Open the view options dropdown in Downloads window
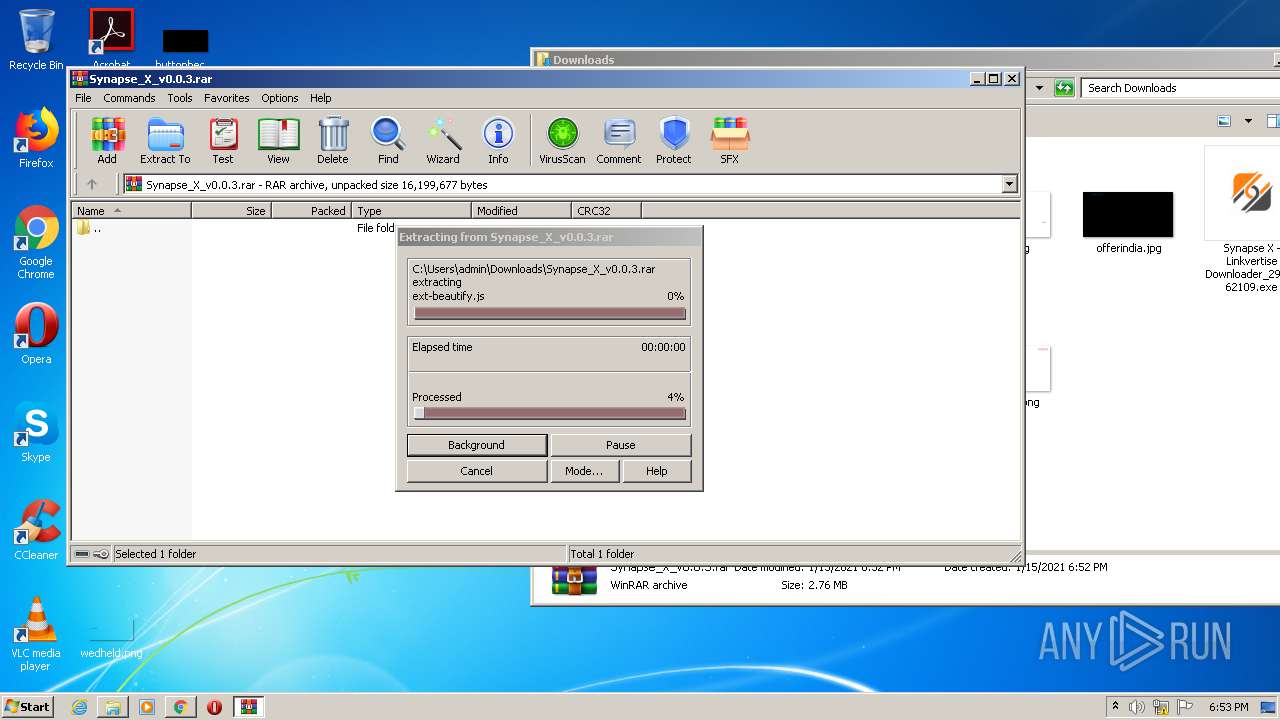Image resolution: width=1280 pixels, height=720 pixels. coord(1248,121)
